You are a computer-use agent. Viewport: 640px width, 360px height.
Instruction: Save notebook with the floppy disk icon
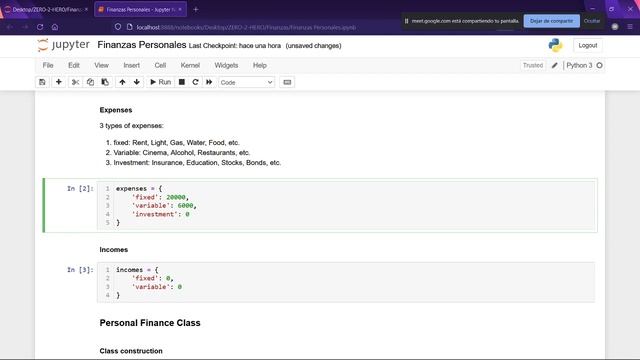42,82
